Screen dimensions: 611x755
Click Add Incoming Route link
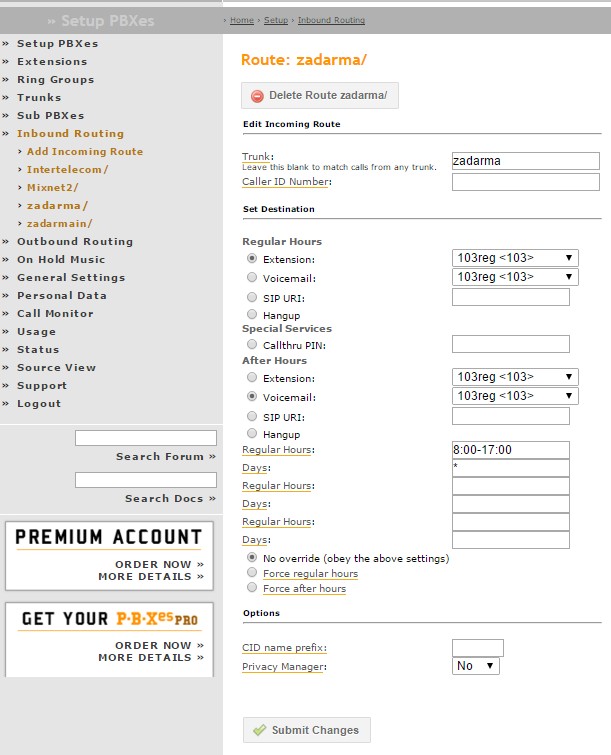click(85, 152)
